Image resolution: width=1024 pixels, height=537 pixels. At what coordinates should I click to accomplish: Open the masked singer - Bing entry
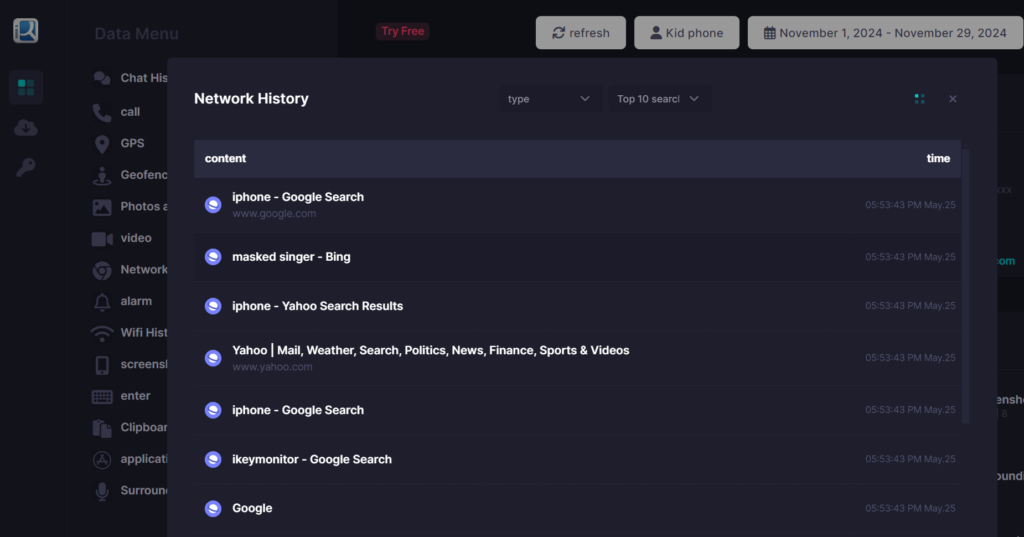pos(577,257)
